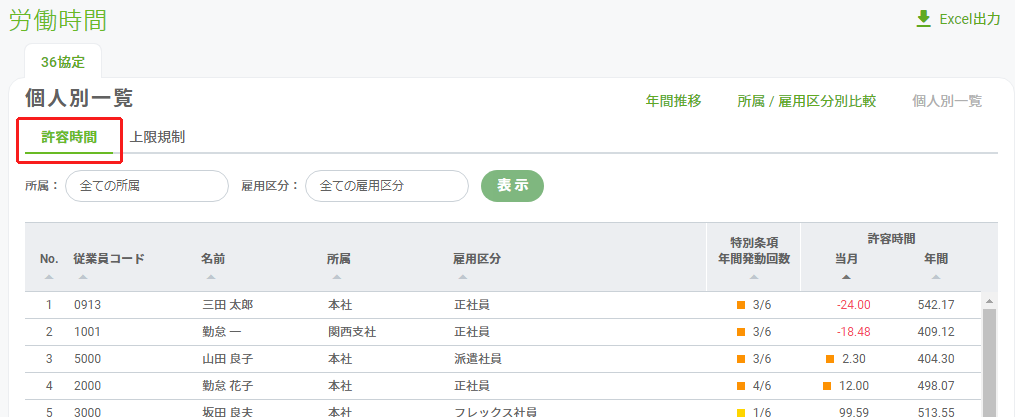Click employee code 2000

(x=87, y=386)
